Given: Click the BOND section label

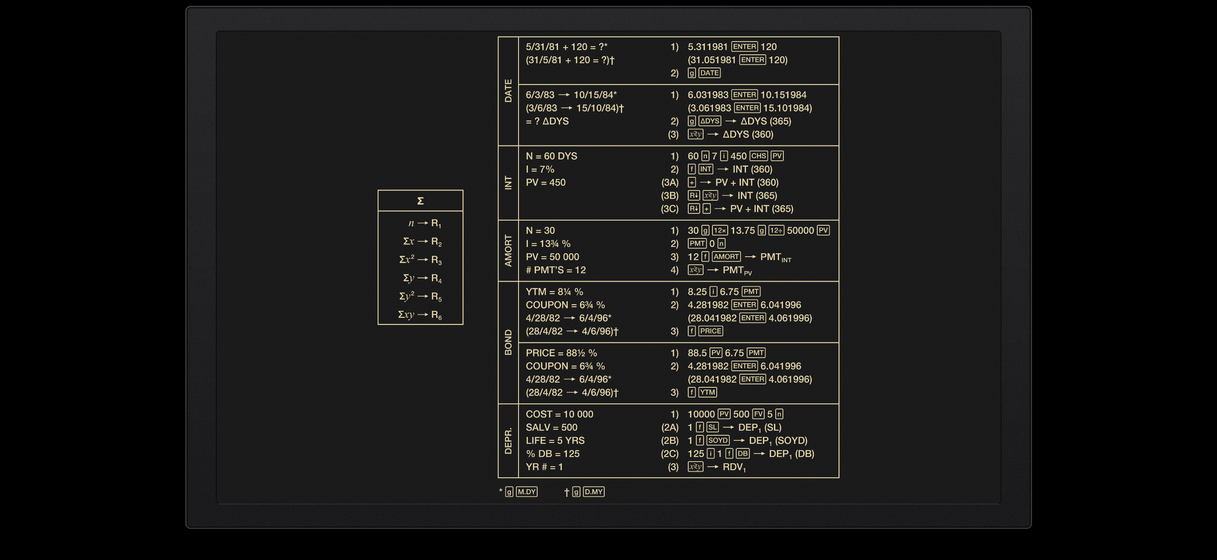Looking at the screenshot, I should coord(508,342).
